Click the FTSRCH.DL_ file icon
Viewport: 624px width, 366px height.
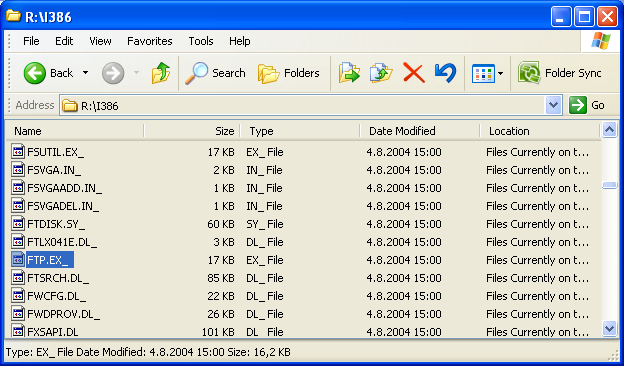[18, 278]
